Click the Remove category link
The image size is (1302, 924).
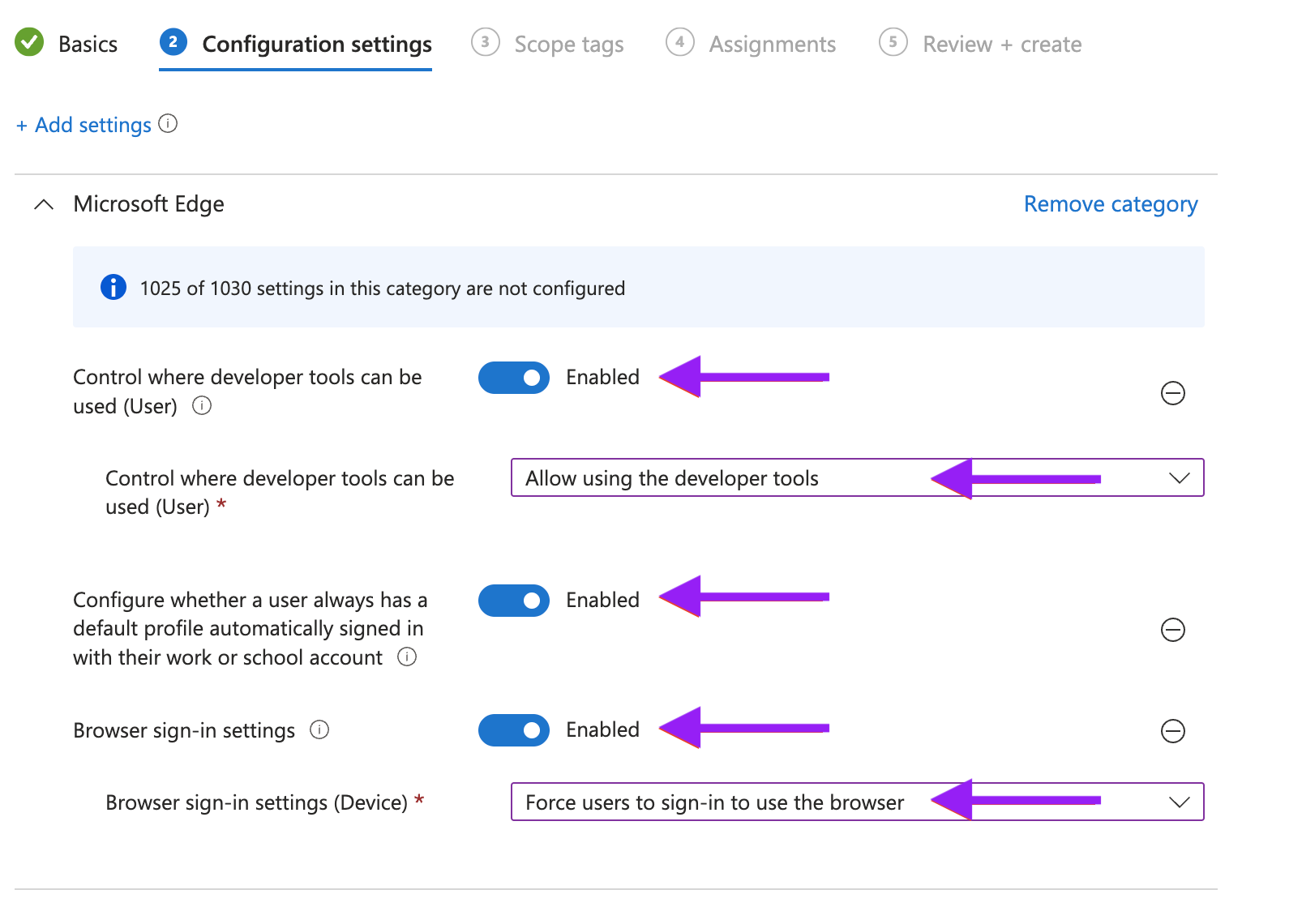coord(1111,204)
